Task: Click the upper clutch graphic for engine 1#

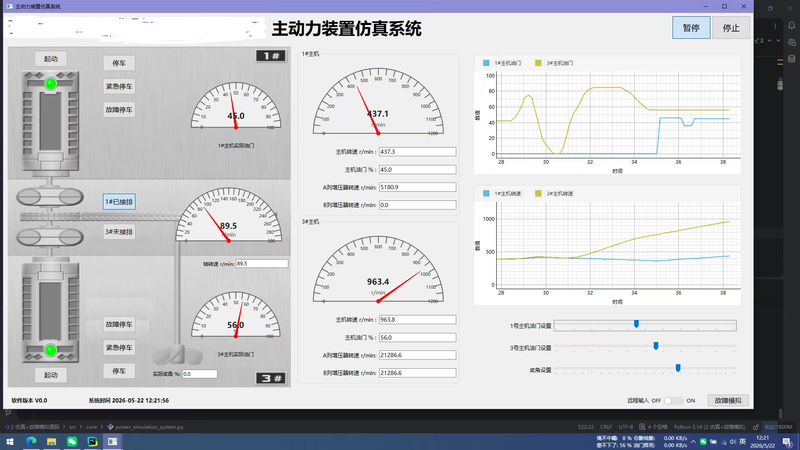Action: pyautogui.click(x=50, y=196)
